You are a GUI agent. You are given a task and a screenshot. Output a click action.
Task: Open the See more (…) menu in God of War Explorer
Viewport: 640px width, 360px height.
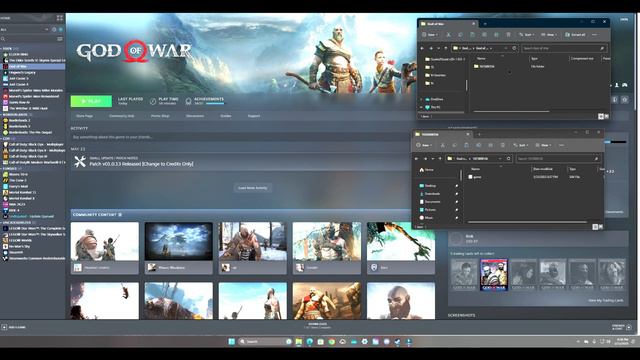(x=594, y=35)
